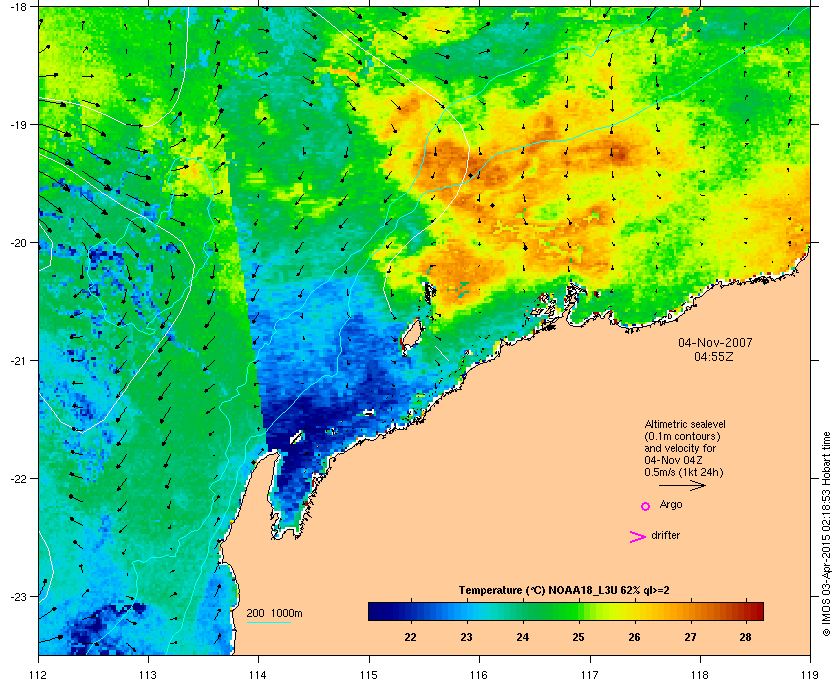This screenshot has width=840, height=680.
Task: Click the colorbar tick label 27
Action: [690, 637]
